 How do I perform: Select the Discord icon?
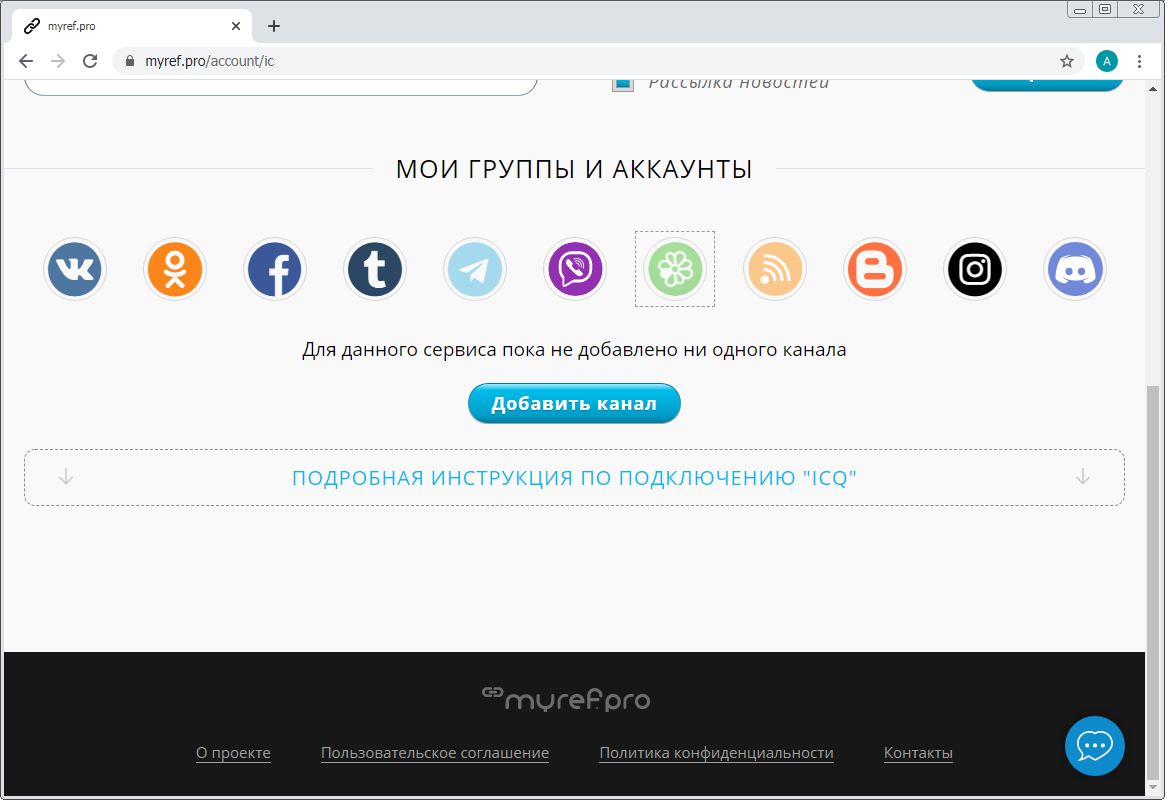coord(1075,269)
